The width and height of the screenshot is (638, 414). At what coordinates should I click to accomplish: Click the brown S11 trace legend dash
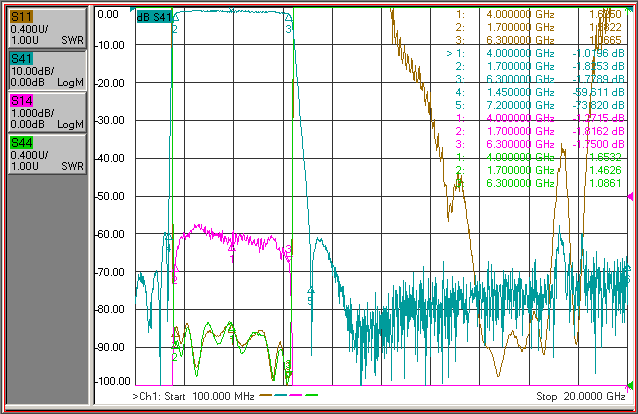pyautogui.click(x=266, y=395)
